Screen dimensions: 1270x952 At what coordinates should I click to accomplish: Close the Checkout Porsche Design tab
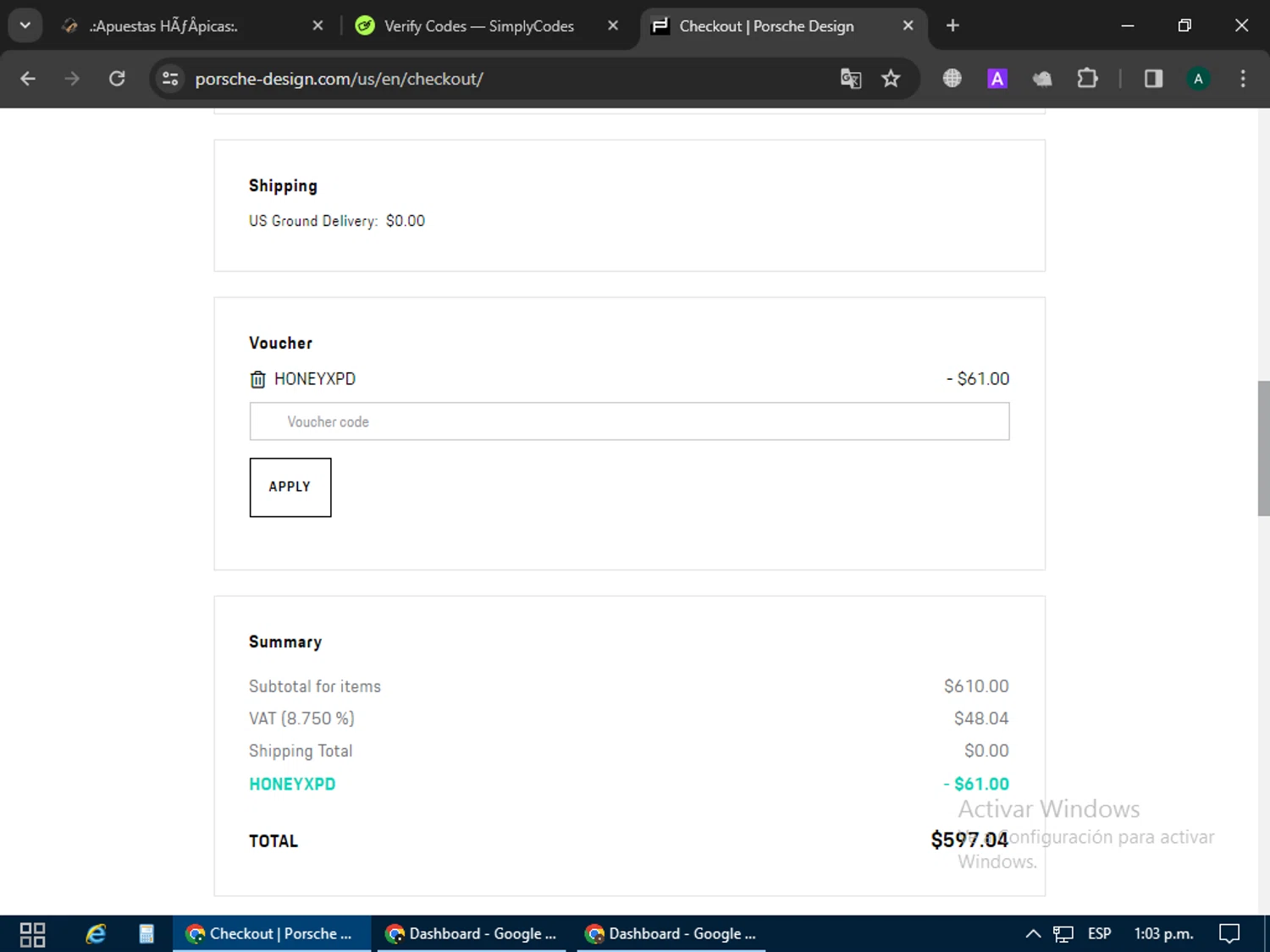(x=908, y=26)
